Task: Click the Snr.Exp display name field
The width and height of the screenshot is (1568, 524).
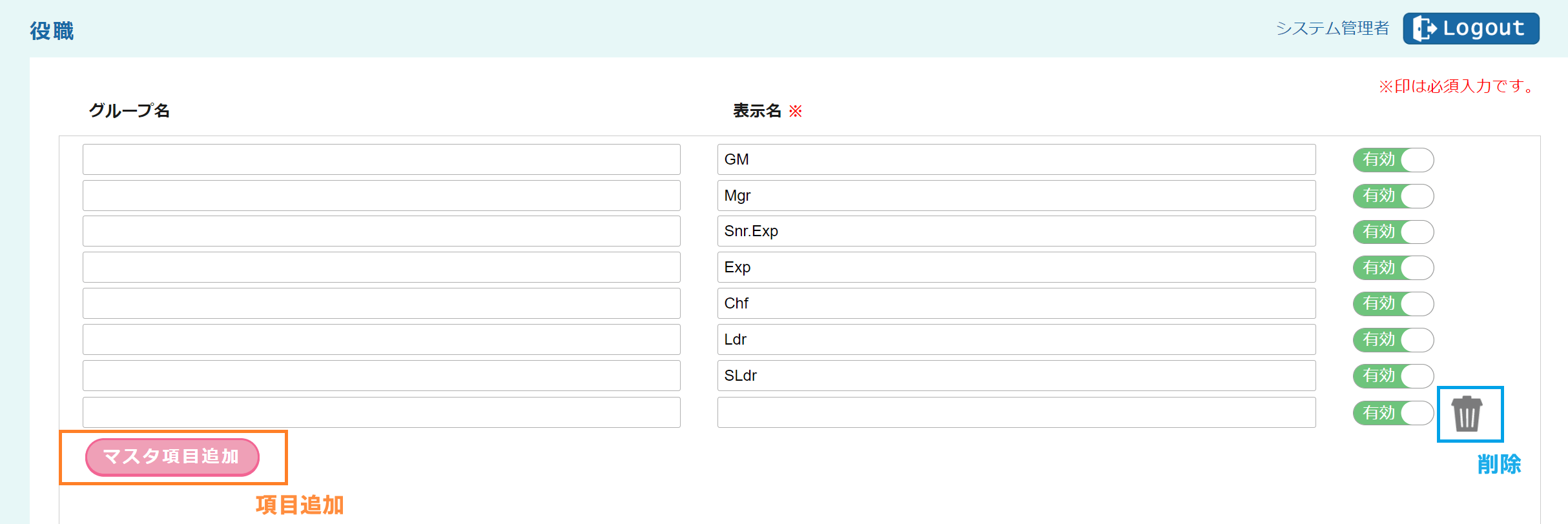Action: click(1016, 231)
